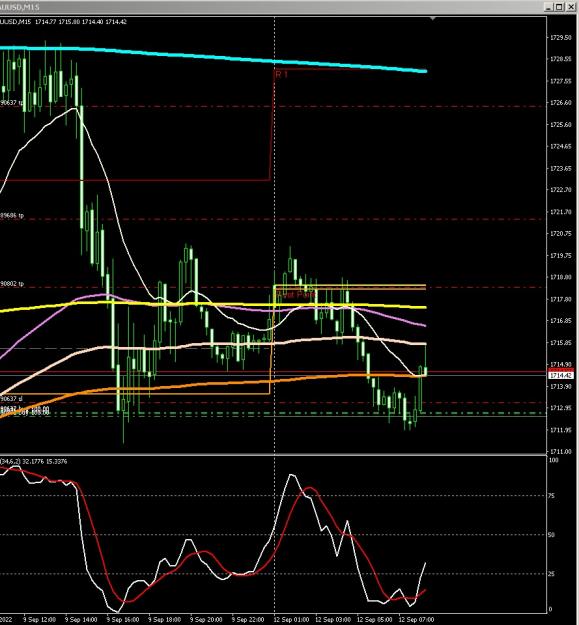This screenshot has width=579, height=625.
Task: Click the 12 Sep 01:00 time label
Action: coord(291,620)
